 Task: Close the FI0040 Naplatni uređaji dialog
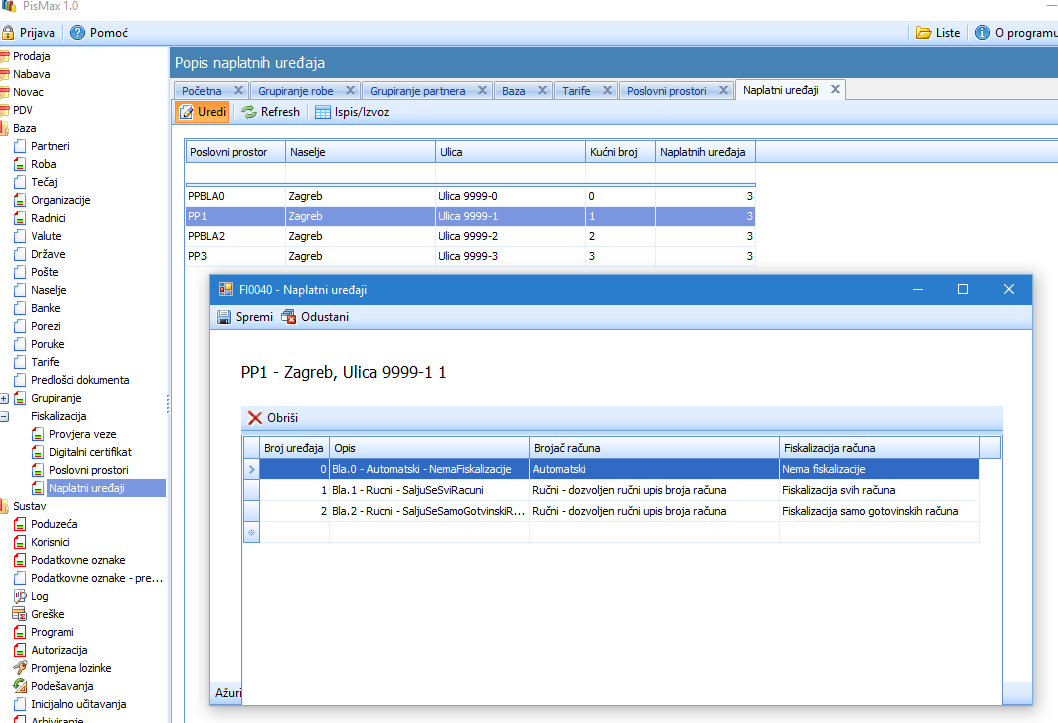(x=1009, y=289)
